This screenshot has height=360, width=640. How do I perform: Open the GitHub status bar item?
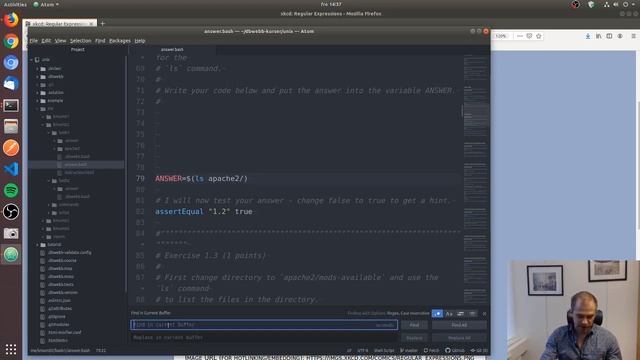tap(455, 350)
